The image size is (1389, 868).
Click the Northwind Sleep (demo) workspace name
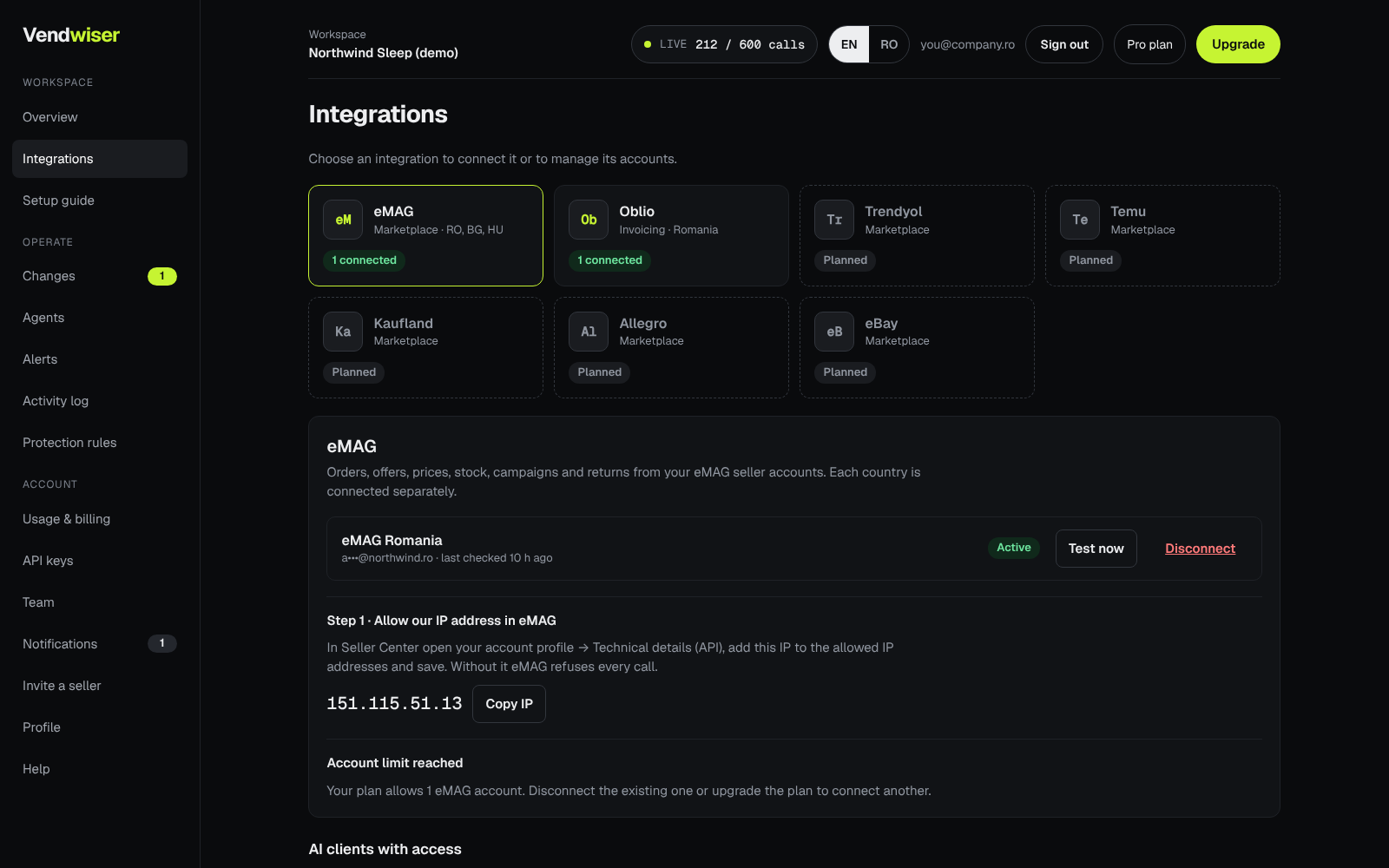pos(383,53)
